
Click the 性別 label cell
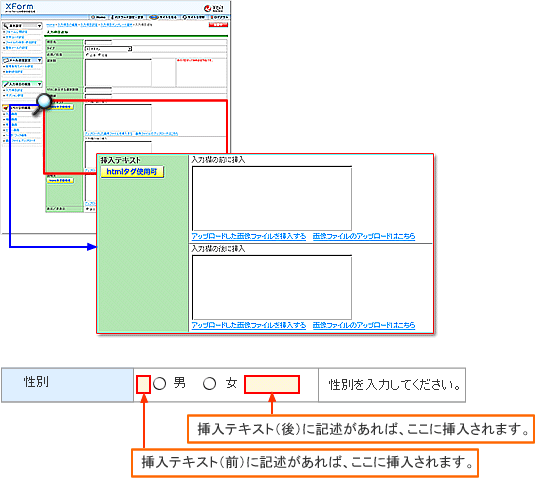[67, 385]
